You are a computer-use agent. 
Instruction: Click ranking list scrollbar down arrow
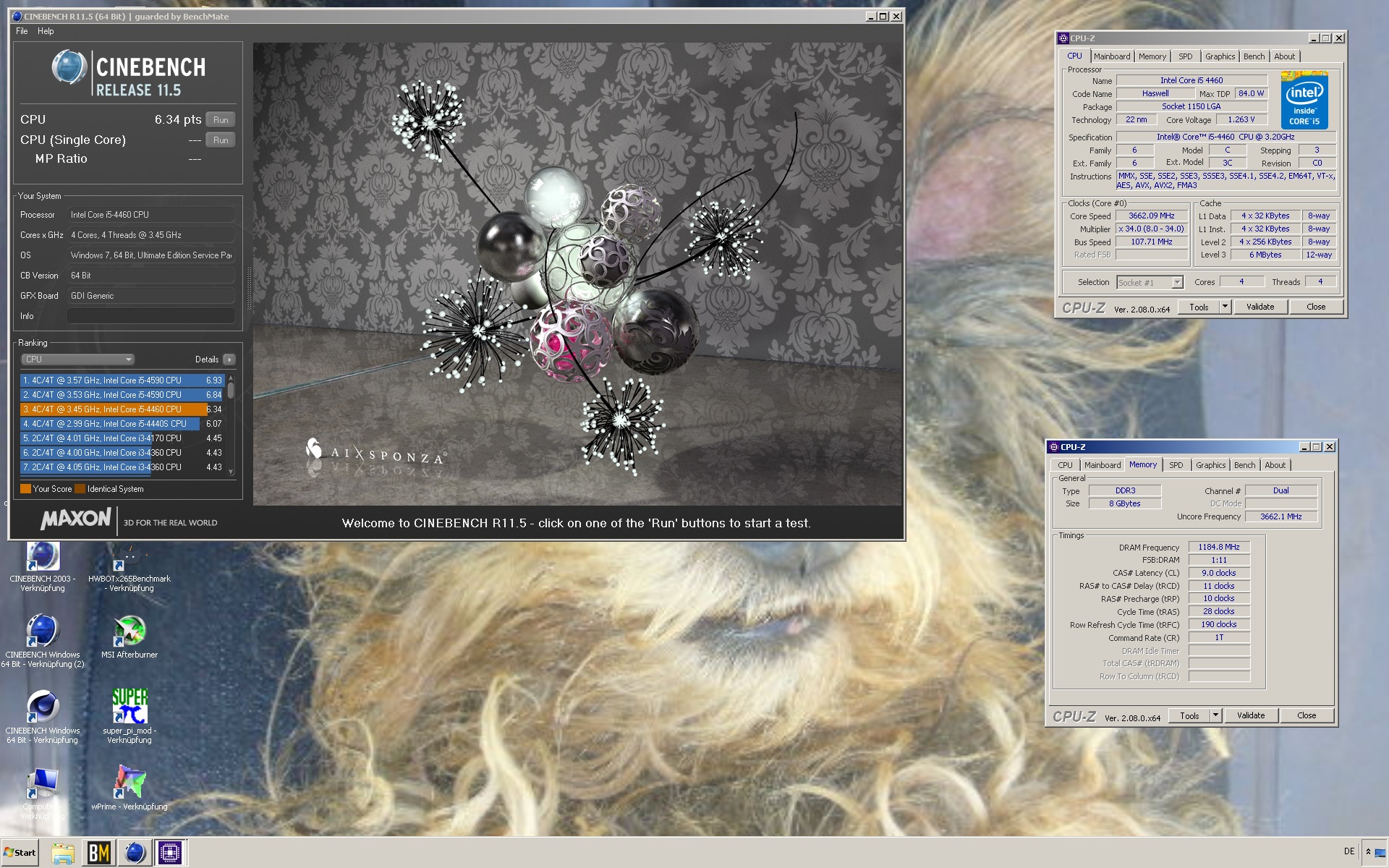coord(231,472)
